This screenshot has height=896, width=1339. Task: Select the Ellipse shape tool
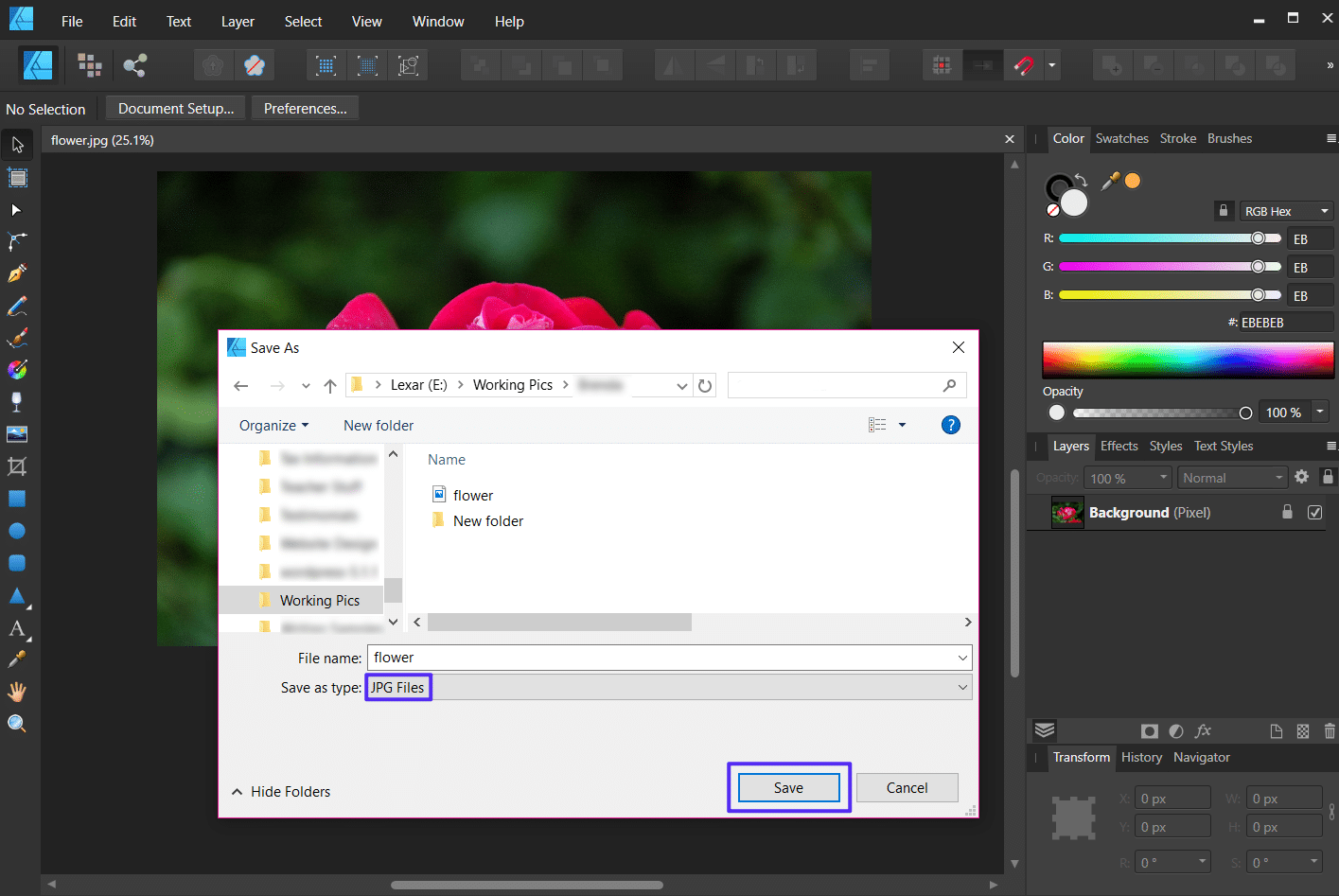click(x=17, y=531)
